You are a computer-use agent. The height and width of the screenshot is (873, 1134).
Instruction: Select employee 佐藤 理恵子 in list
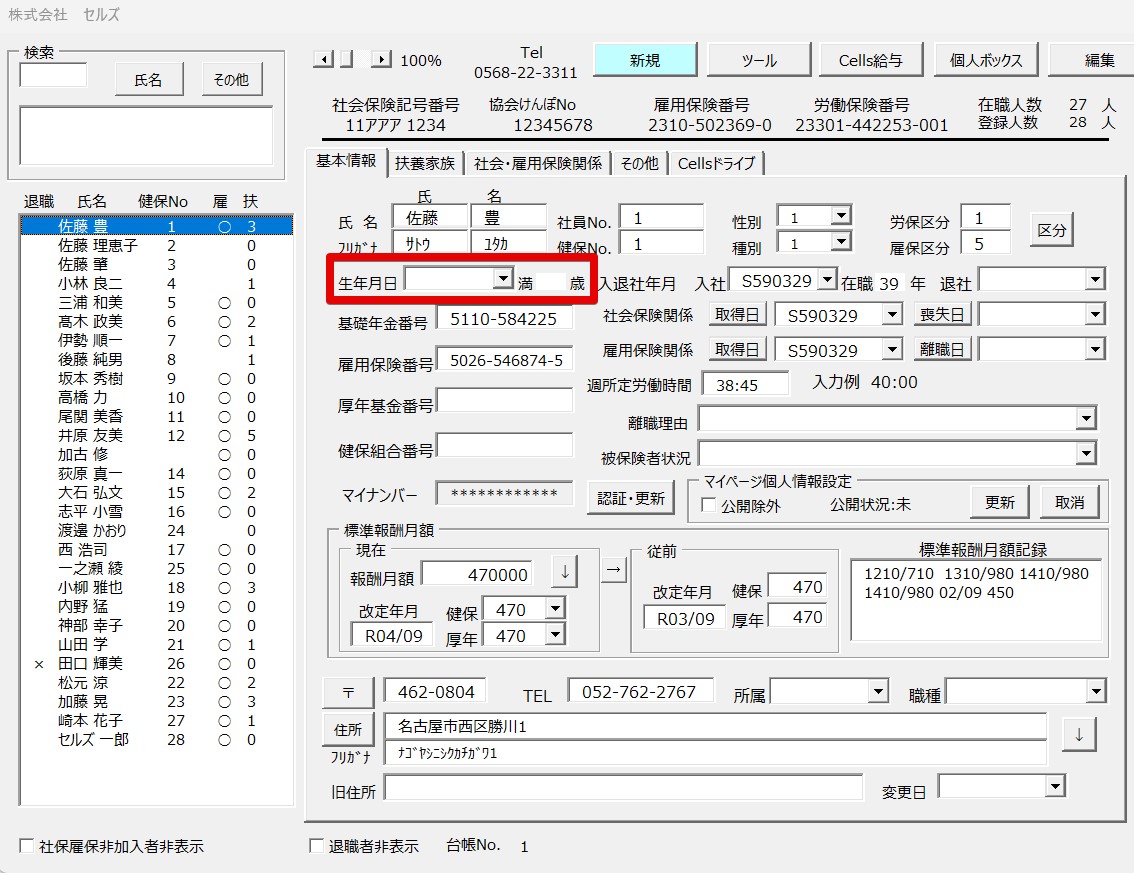pyautogui.click(x=155, y=245)
